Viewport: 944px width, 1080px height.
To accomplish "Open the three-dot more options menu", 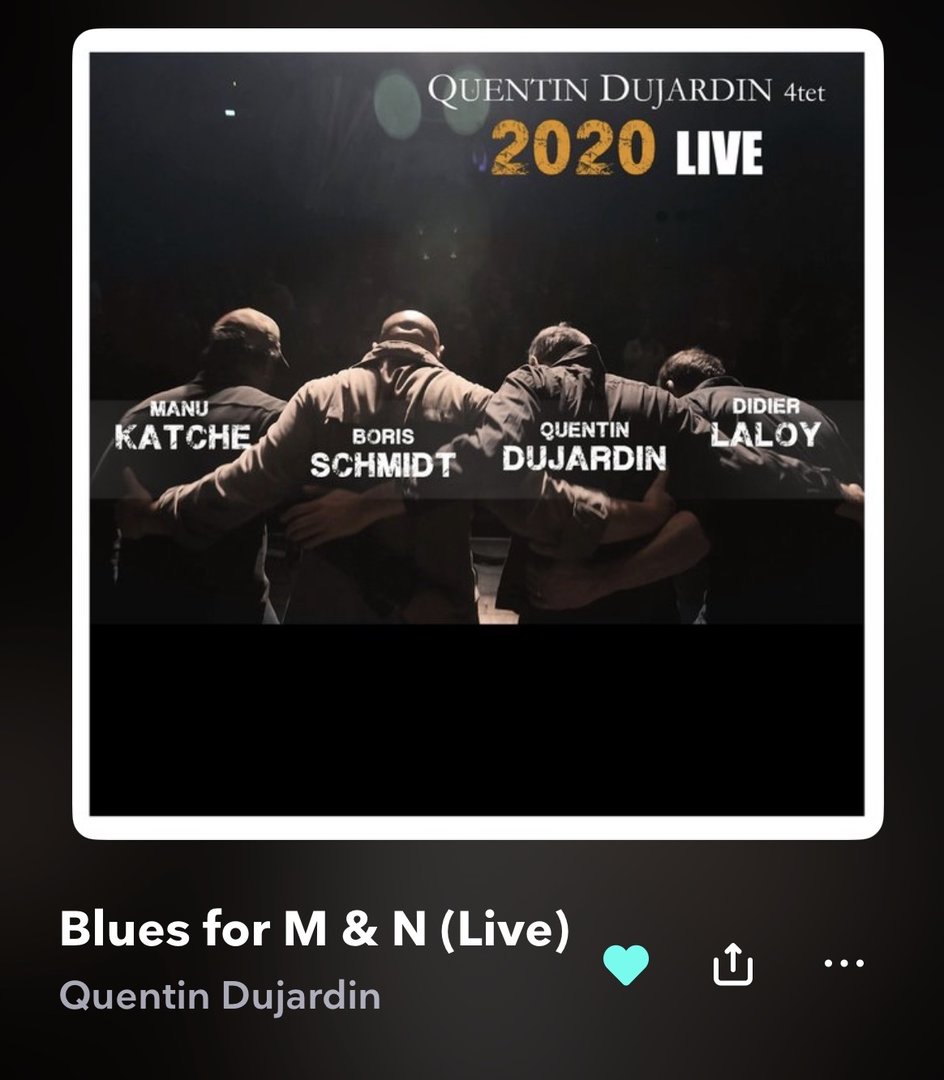I will tap(844, 963).
